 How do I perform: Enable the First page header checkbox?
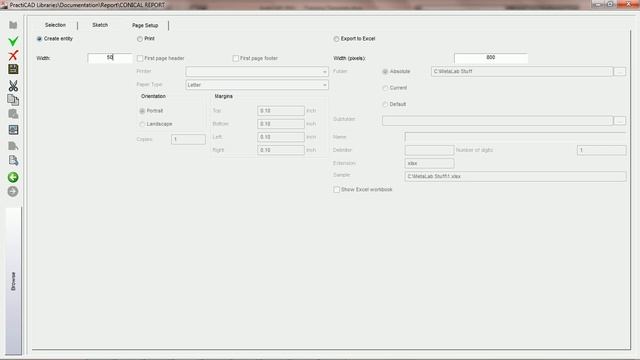(x=140, y=58)
